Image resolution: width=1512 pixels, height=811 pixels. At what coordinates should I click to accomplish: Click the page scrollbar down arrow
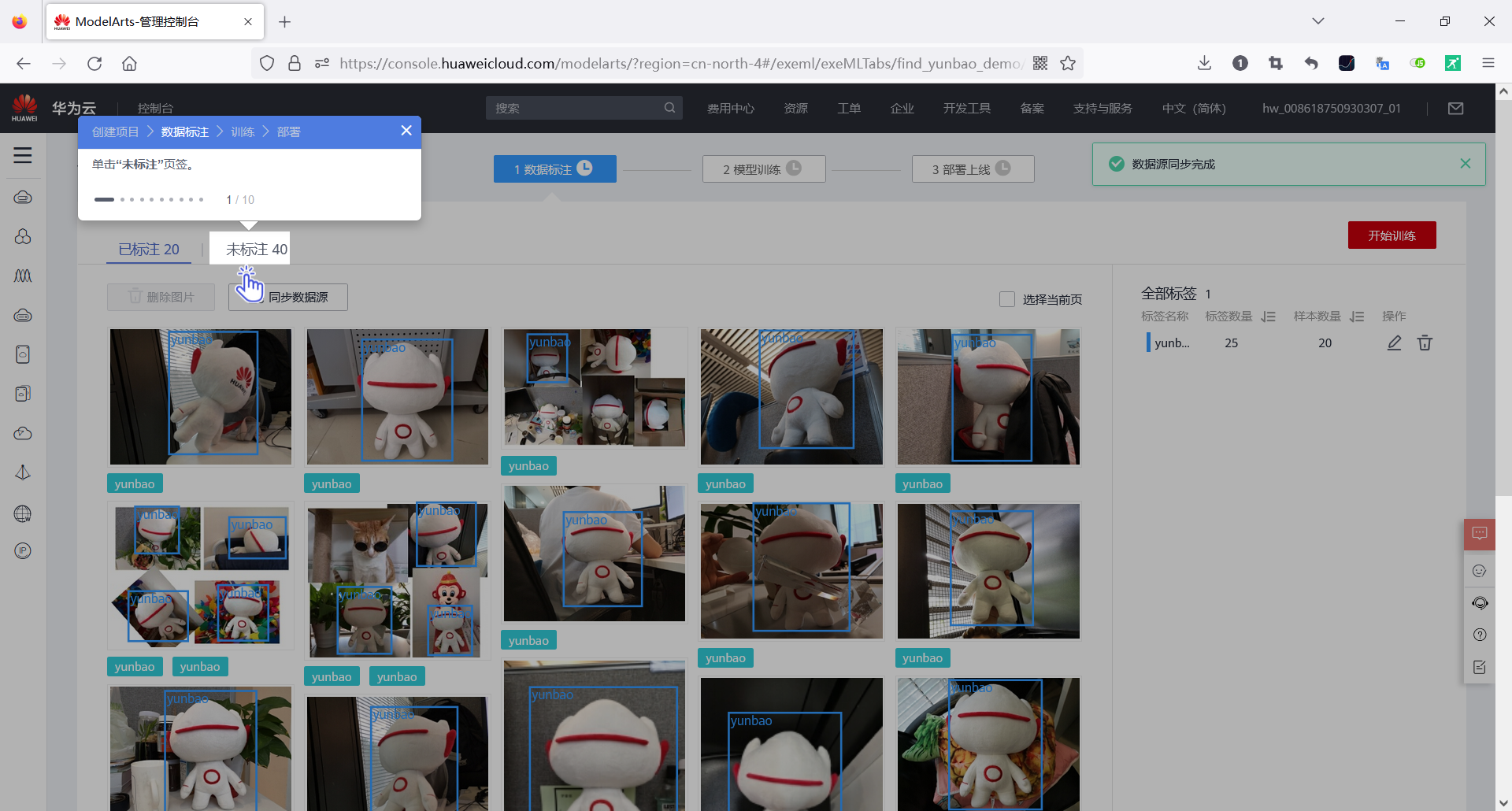point(1503,803)
